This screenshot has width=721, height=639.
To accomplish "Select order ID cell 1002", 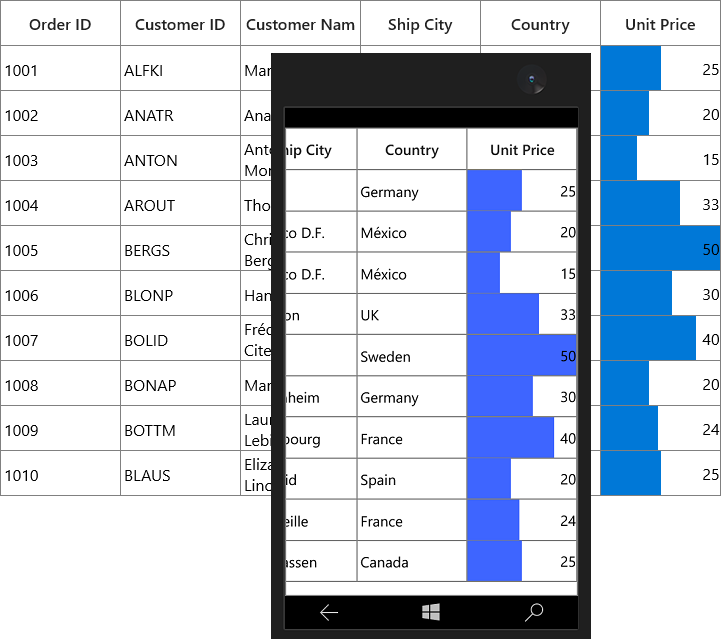I will tap(60, 114).
